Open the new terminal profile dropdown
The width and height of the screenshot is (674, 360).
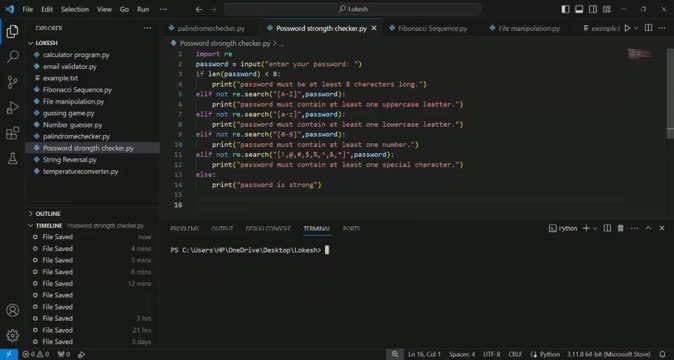[x=595, y=229]
